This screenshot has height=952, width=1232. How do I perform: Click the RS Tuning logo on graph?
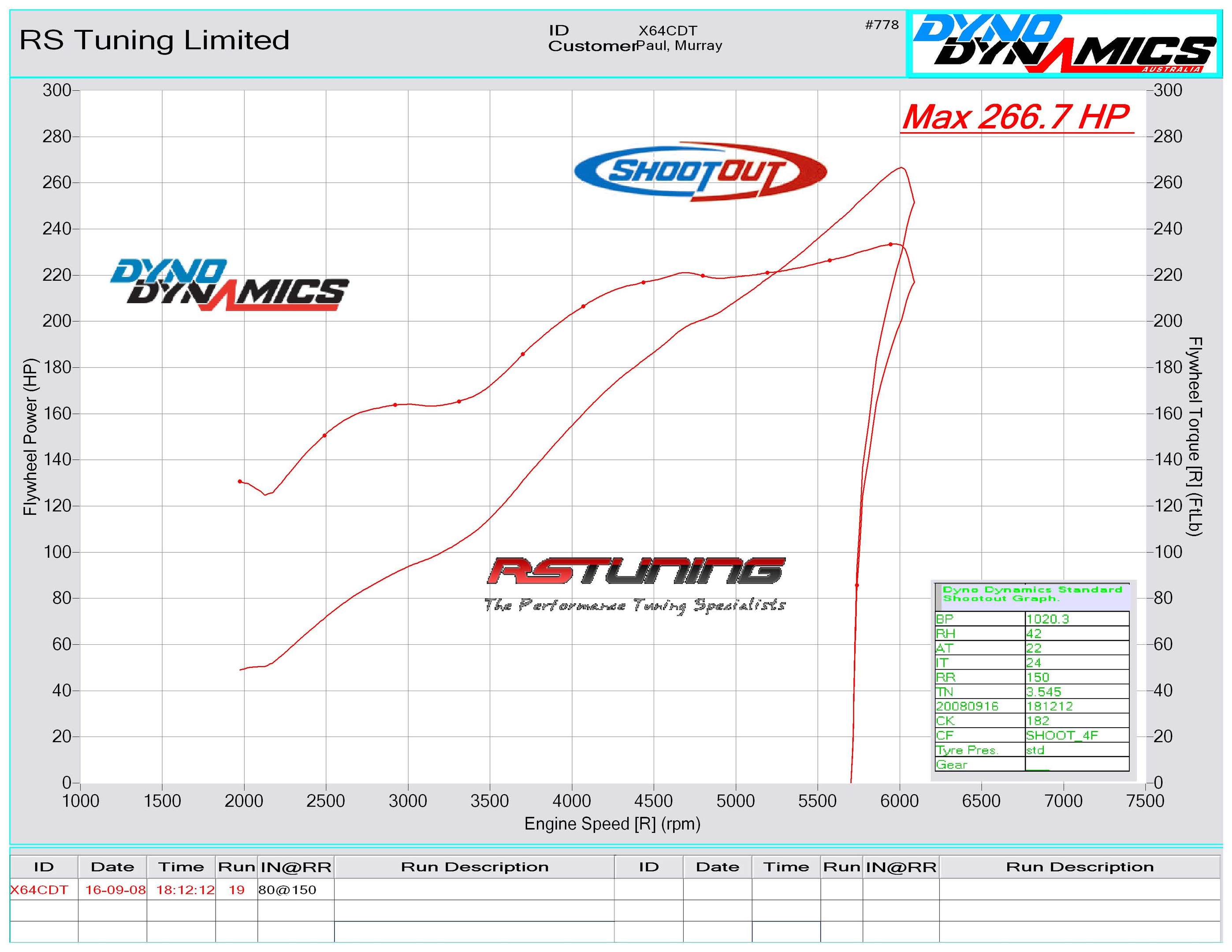[x=636, y=571]
